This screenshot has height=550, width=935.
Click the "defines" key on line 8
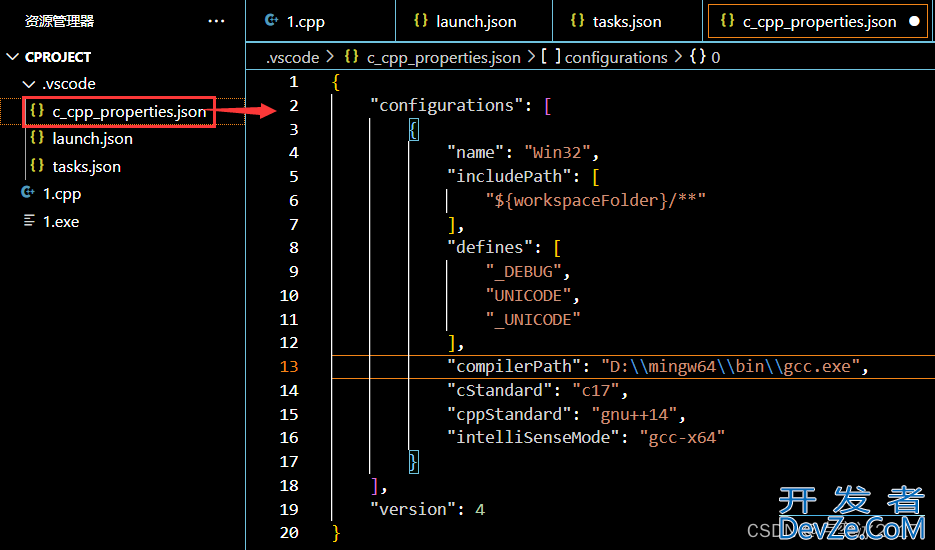pos(490,248)
